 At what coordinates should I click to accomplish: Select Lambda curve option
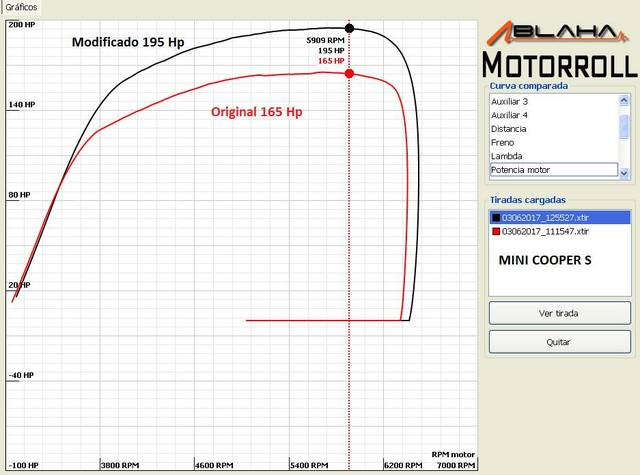(507, 156)
